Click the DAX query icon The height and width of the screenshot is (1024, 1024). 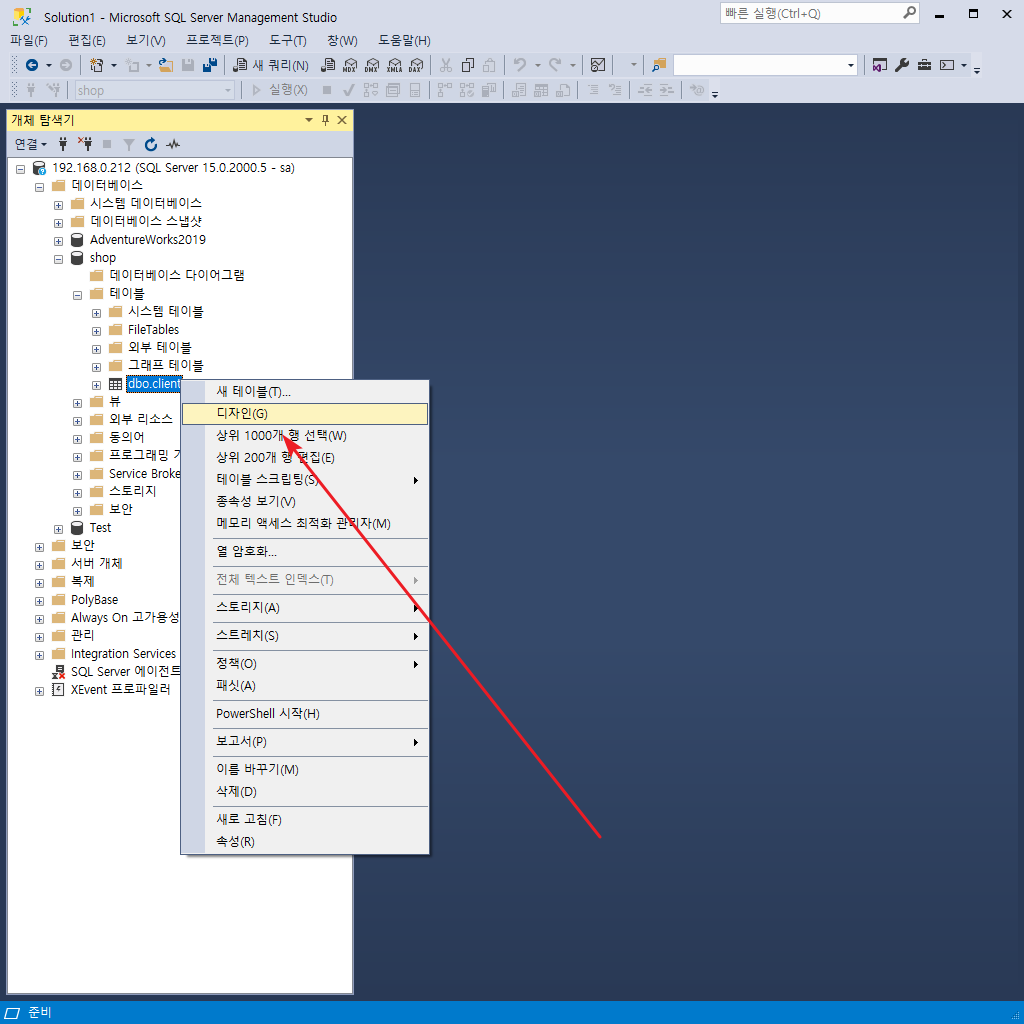click(416, 65)
